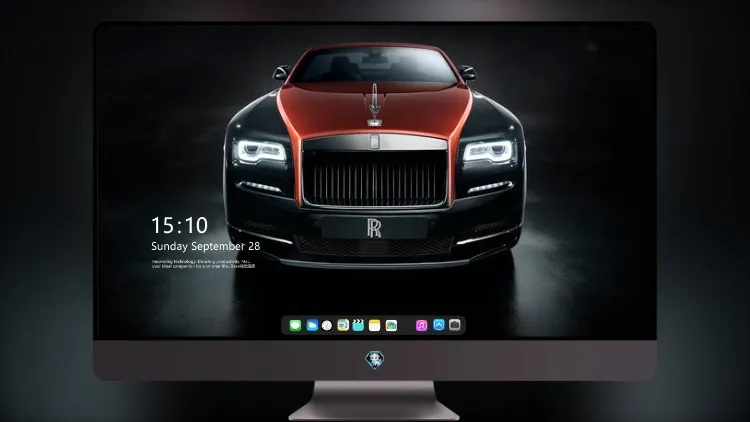The width and height of the screenshot is (750, 422).
Task: Open the photo gallery app icon in dock
Action: [x=391, y=325]
